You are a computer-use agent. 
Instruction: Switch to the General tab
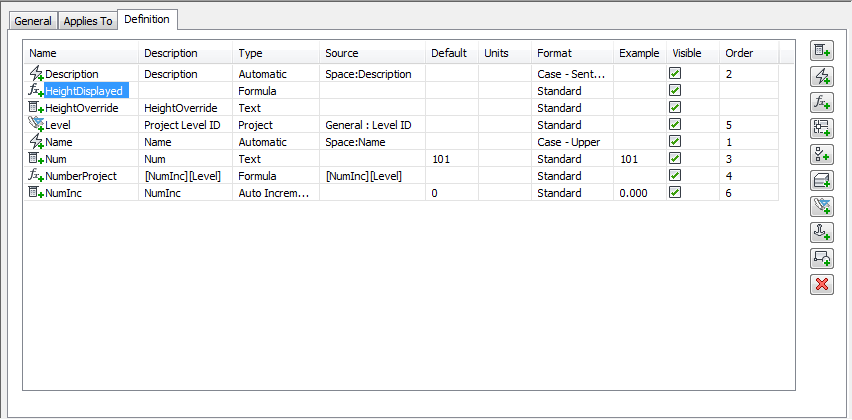click(x=33, y=21)
